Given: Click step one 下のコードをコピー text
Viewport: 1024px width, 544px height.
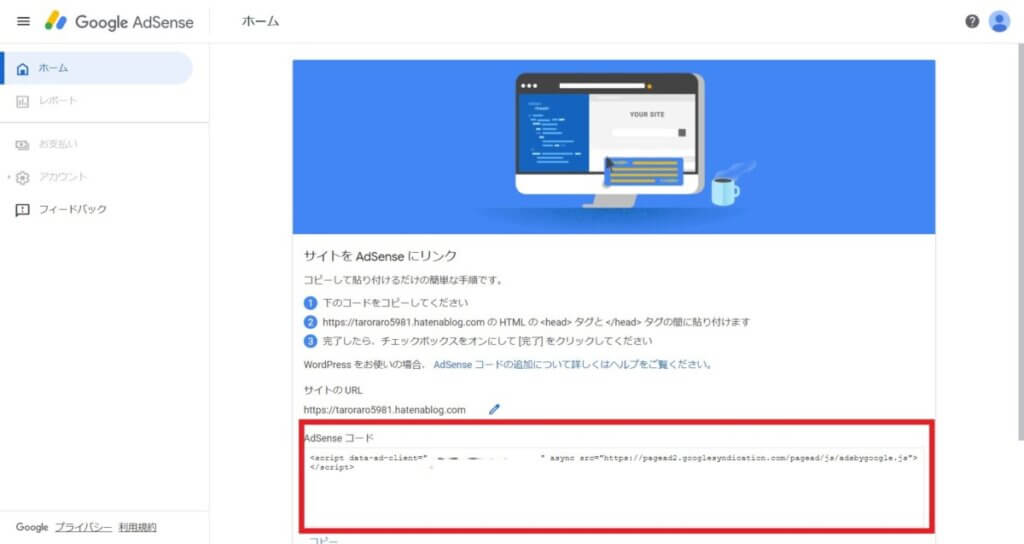Looking at the screenshot, I should click(395, 302).
